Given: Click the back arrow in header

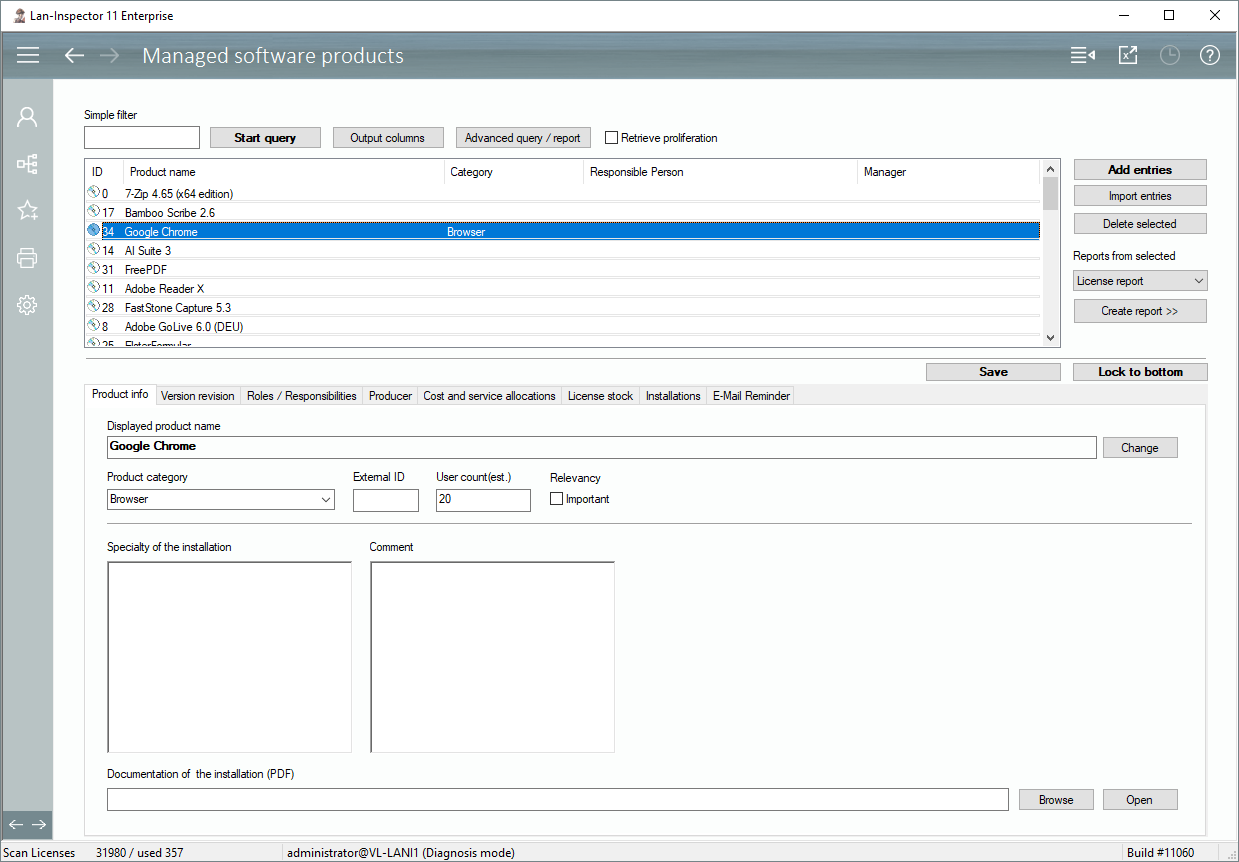Looking at the screenshot, I should point(74,56).
